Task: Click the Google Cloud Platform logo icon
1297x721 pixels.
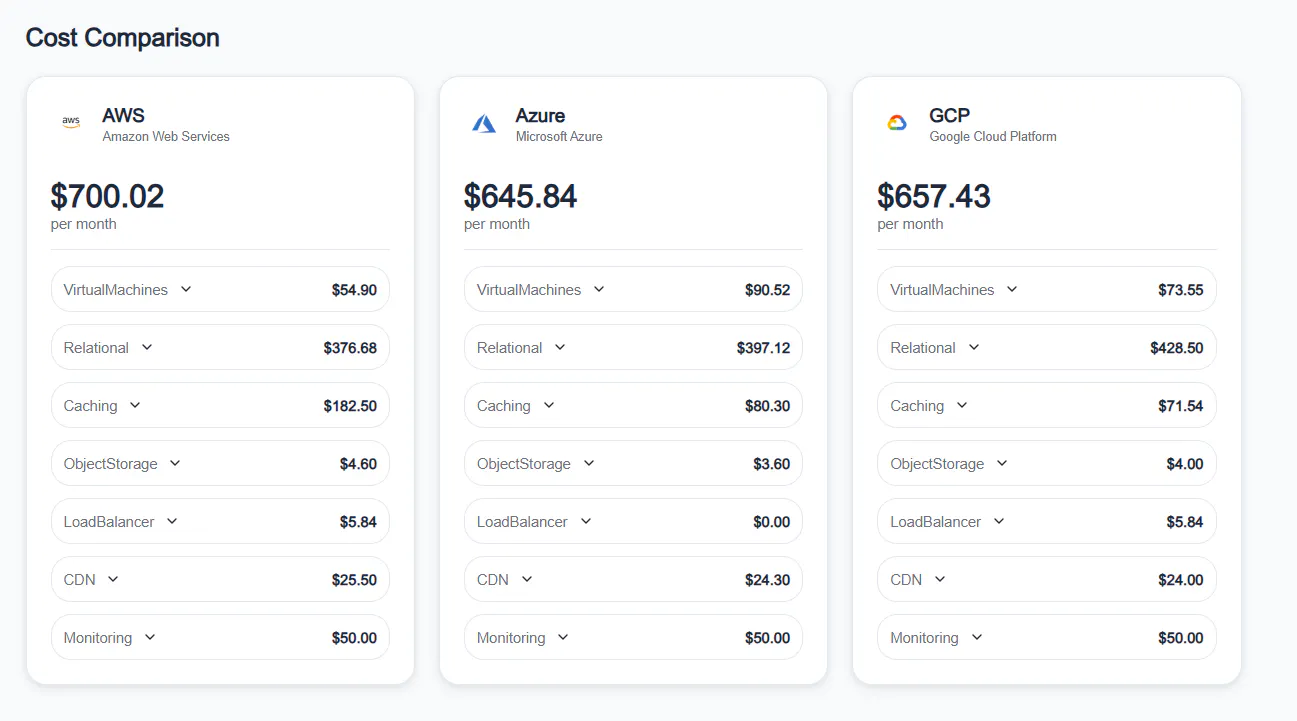Action: [x=897, y=123]
